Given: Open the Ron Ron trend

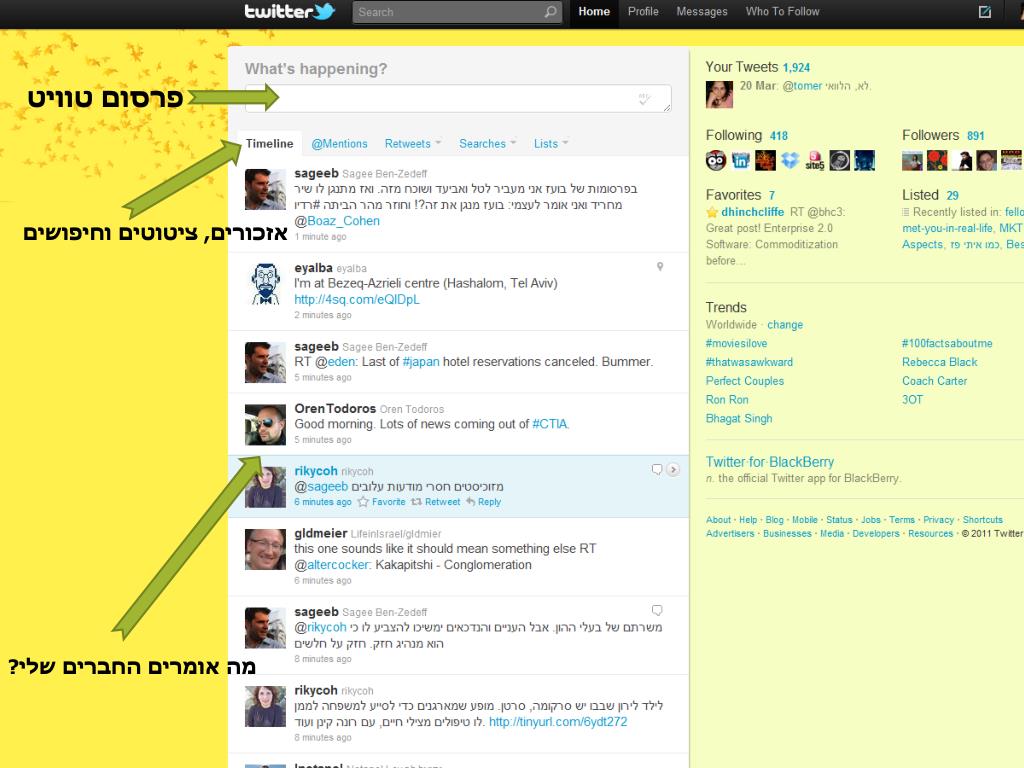Looking at the screenshot, I should point(727,400).
